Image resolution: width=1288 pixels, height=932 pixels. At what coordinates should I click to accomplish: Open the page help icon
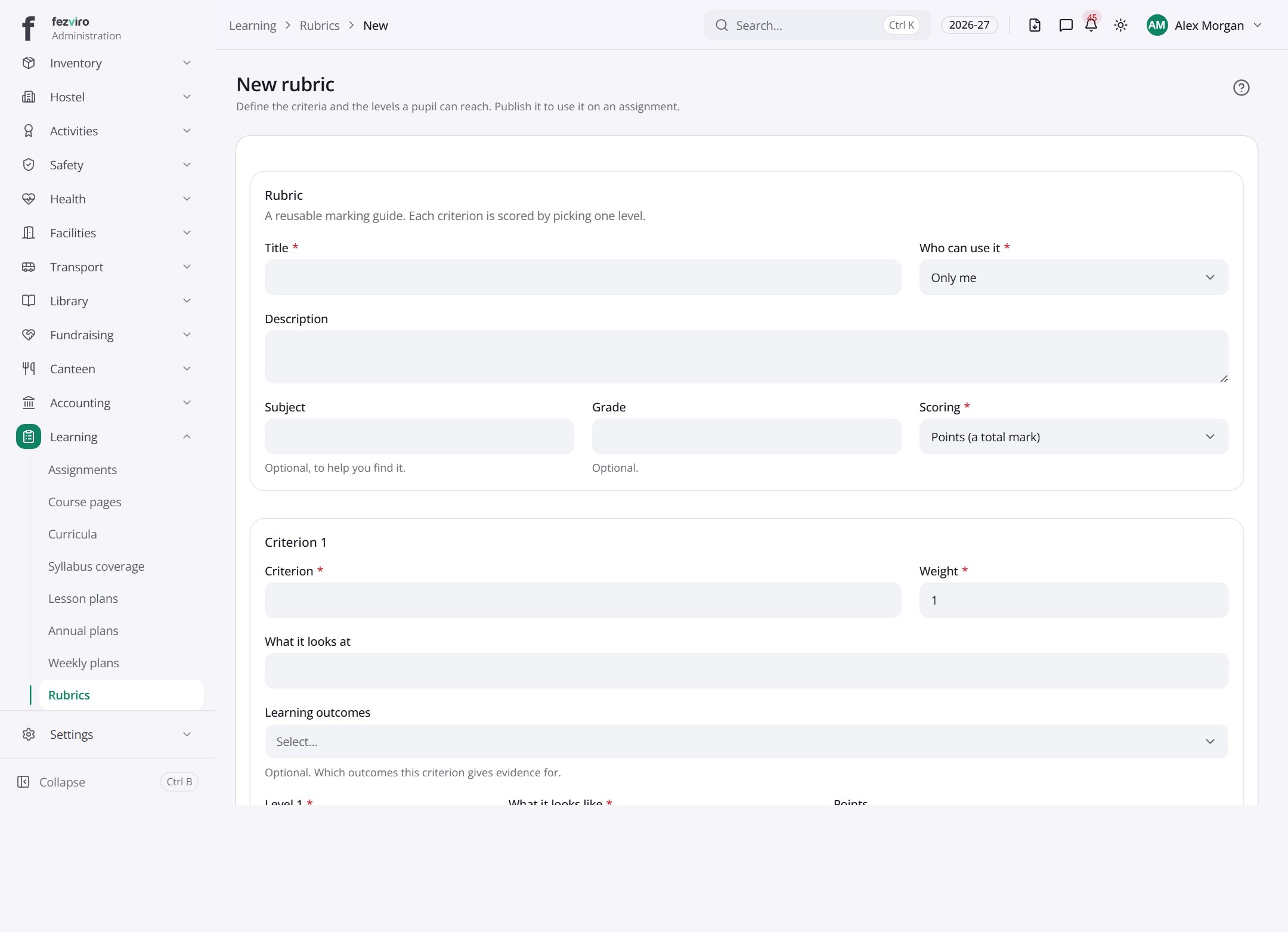[x=1241, y=88]
